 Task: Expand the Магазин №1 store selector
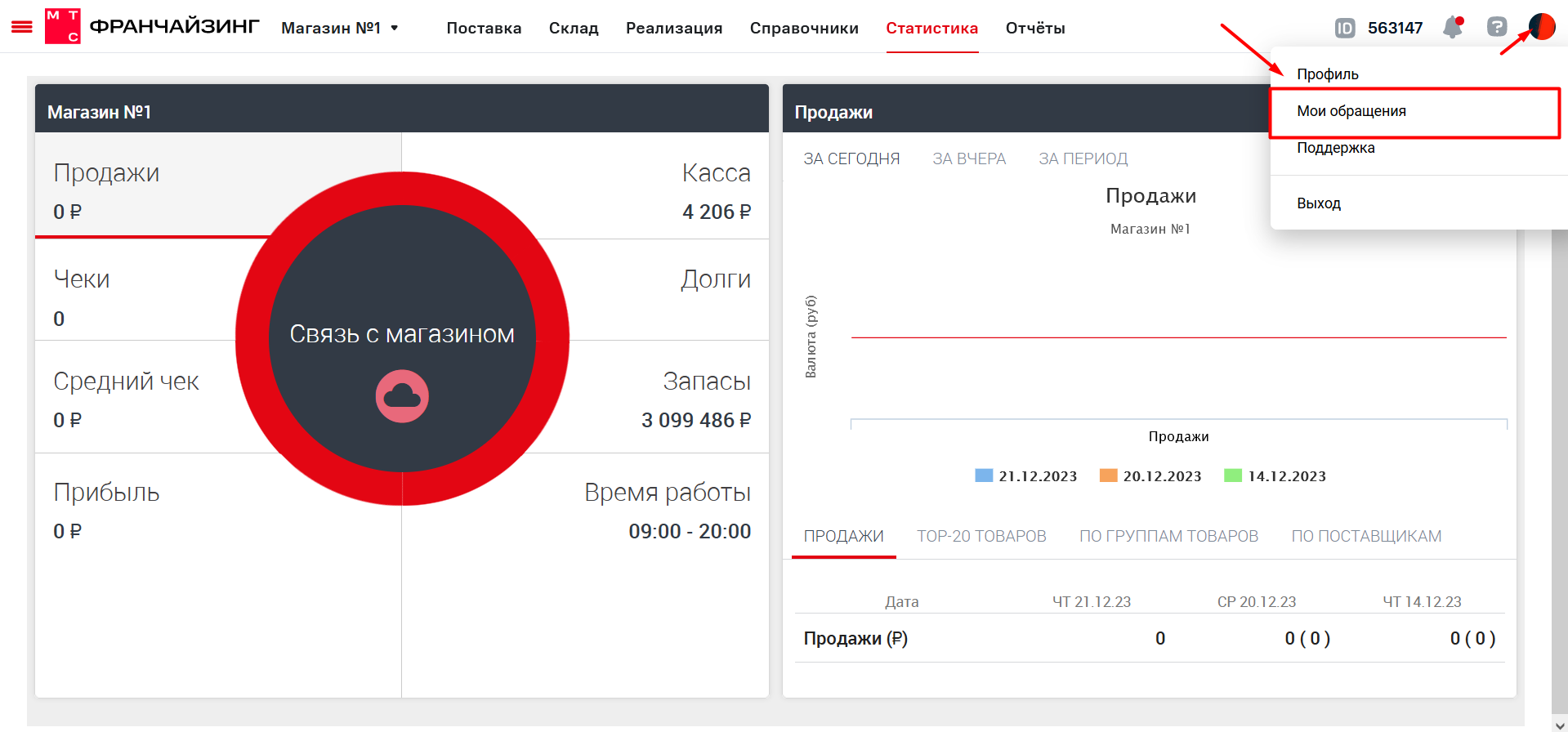(x=340, y=28)
